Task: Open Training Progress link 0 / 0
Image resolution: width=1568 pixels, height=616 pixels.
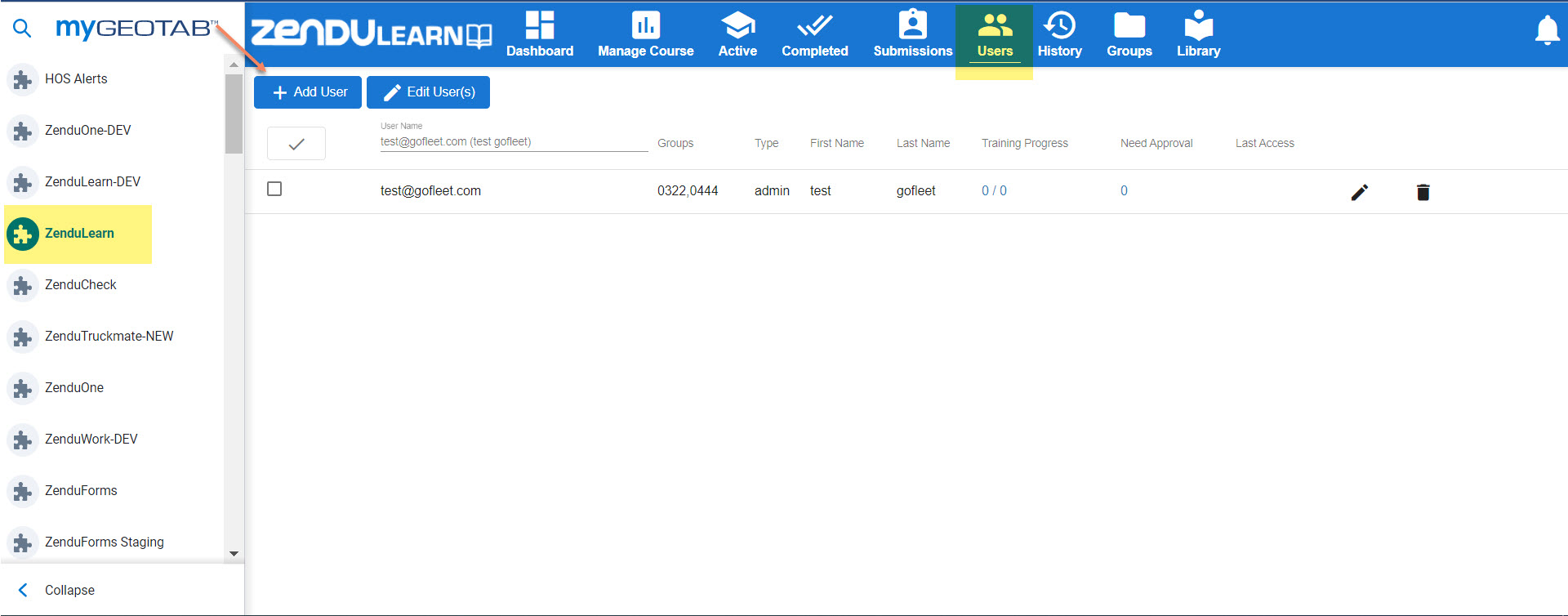Action: click(x=994, y=190)
